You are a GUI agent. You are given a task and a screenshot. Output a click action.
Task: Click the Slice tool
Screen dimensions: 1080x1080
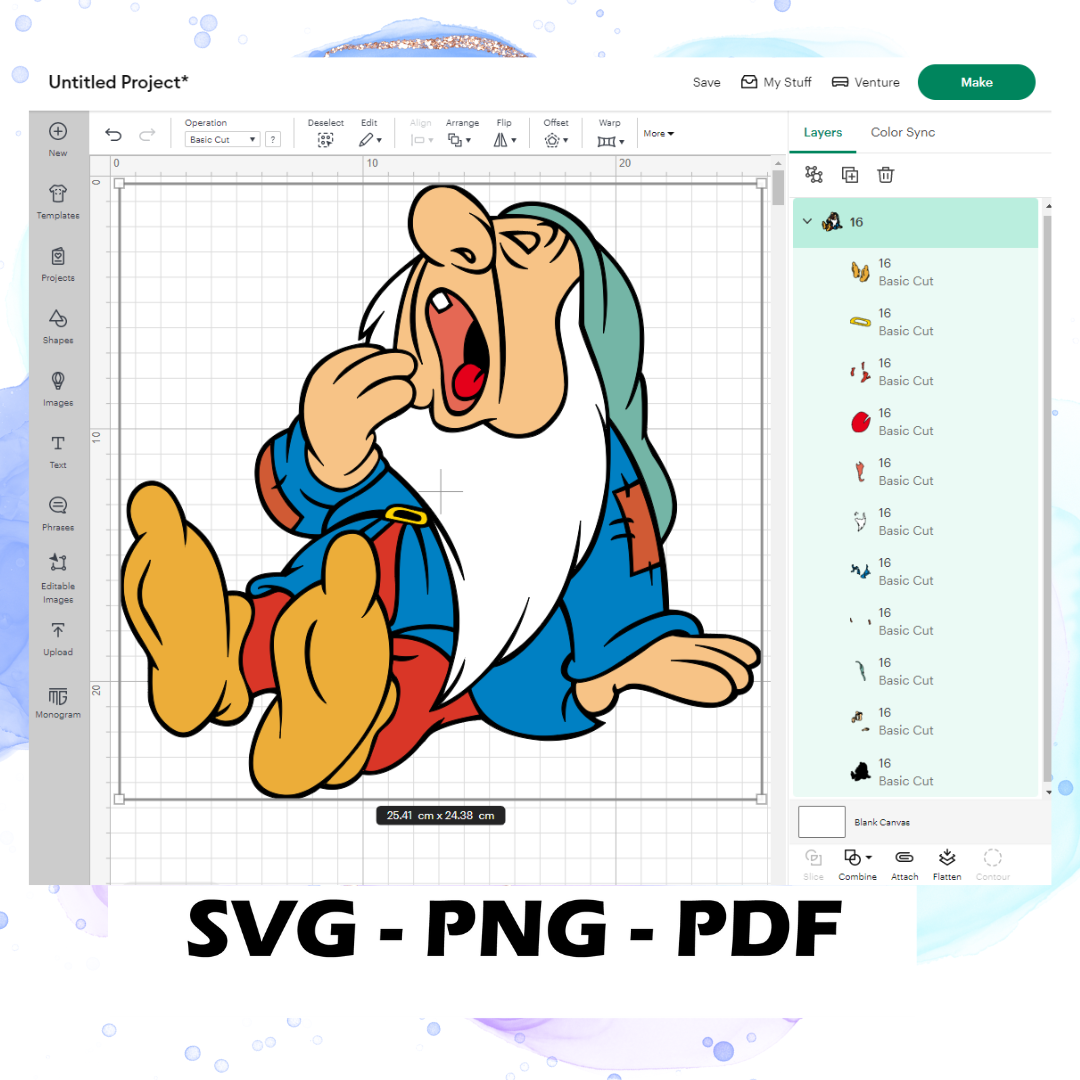(813, 864)
